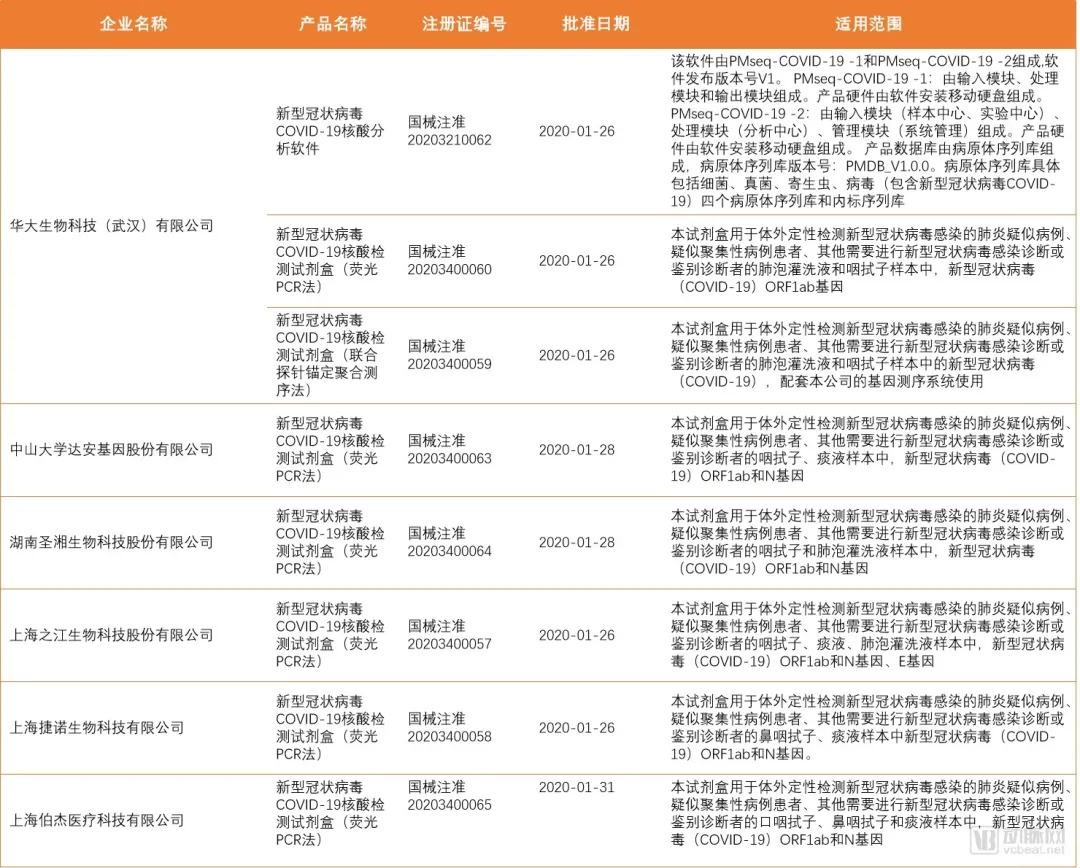Click the 荧光PCR法 product in 捷诺生物 row
The height and width of the screenshot is (868, 1080).
click(x=330, y=727)
